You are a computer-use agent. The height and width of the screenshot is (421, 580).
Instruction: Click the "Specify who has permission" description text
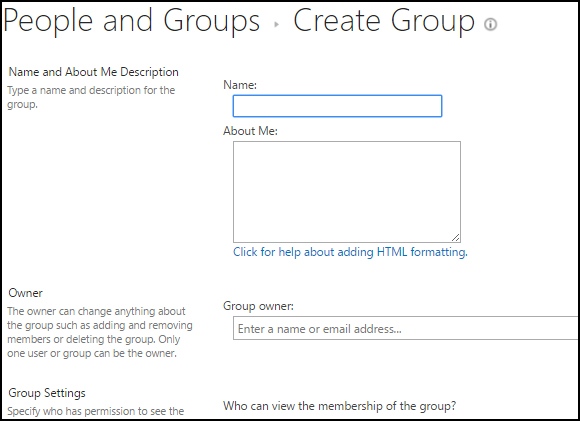95,411
